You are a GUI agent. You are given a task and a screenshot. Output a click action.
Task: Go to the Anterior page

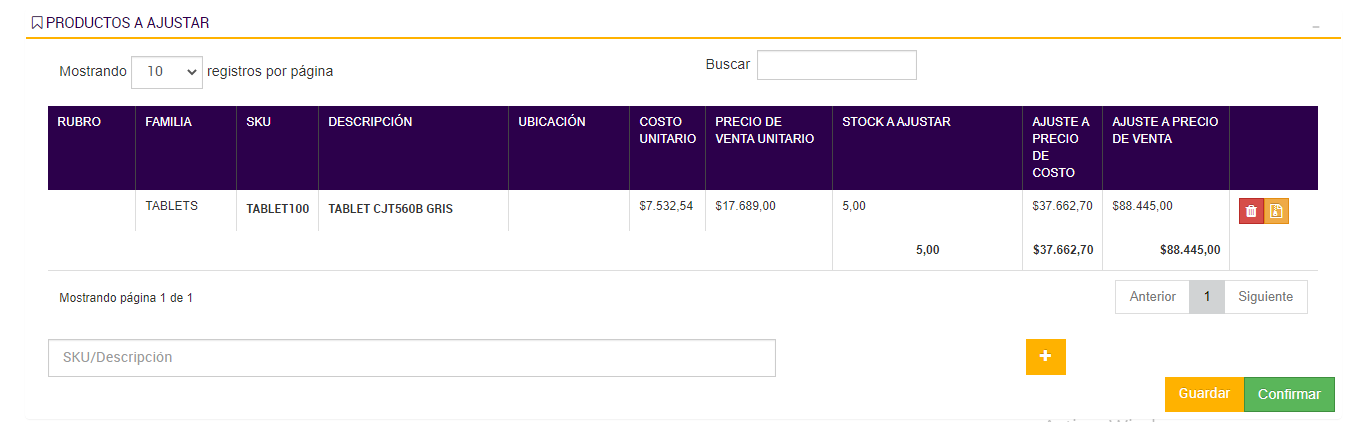coord(1152,297)
